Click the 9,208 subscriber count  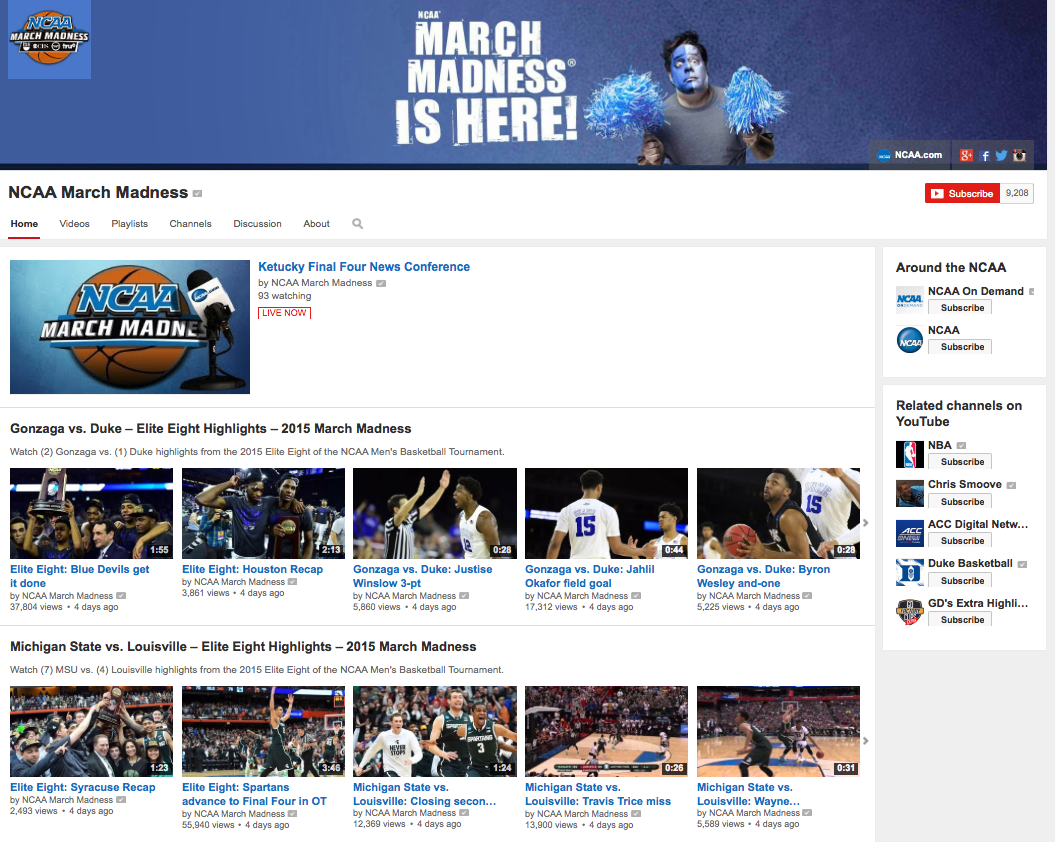[x=1017, y=193]
